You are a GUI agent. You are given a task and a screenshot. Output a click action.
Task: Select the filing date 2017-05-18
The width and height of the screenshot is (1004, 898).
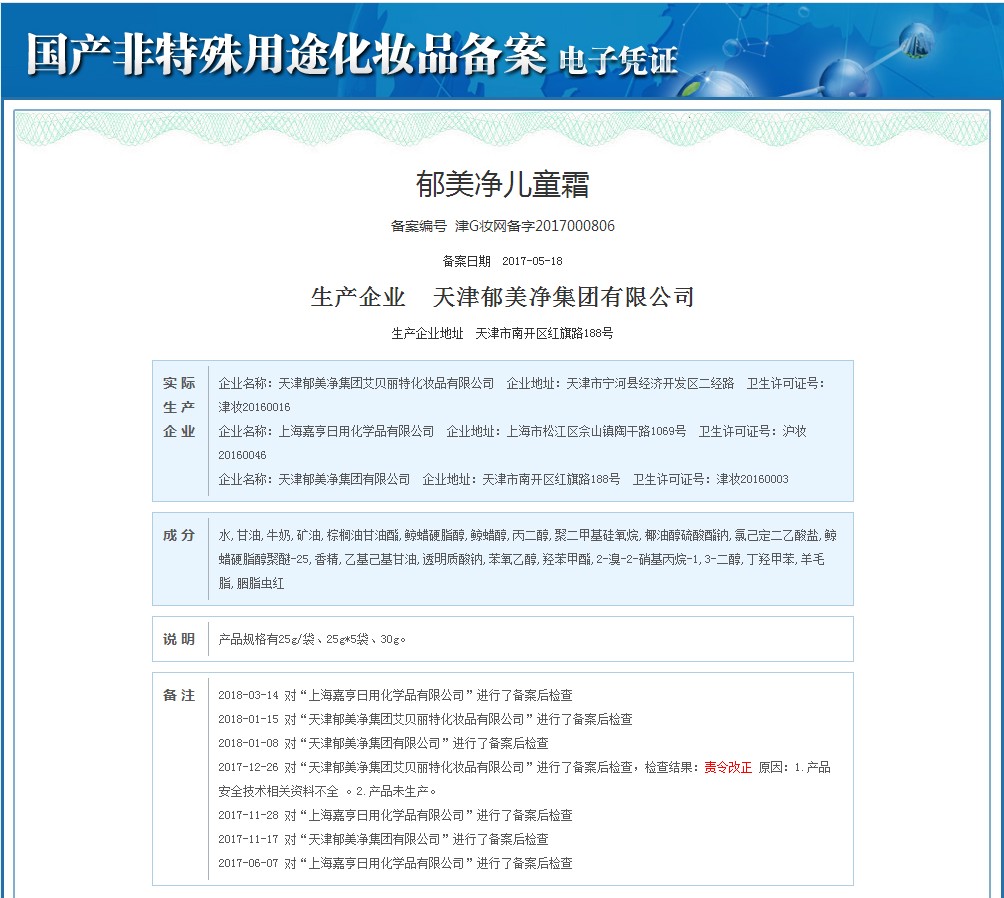532,261
